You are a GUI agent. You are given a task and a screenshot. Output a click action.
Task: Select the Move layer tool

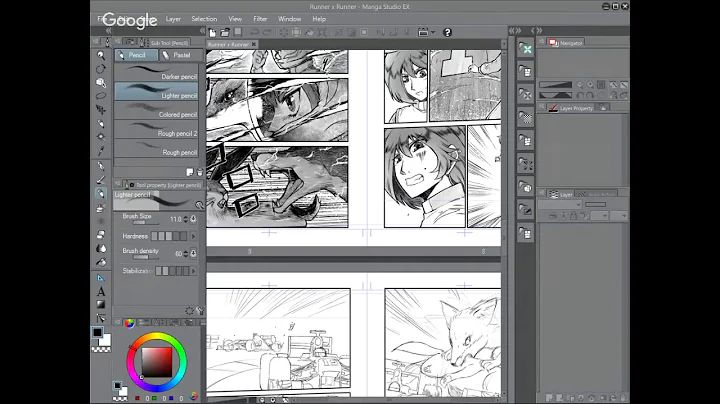(101, 110)
